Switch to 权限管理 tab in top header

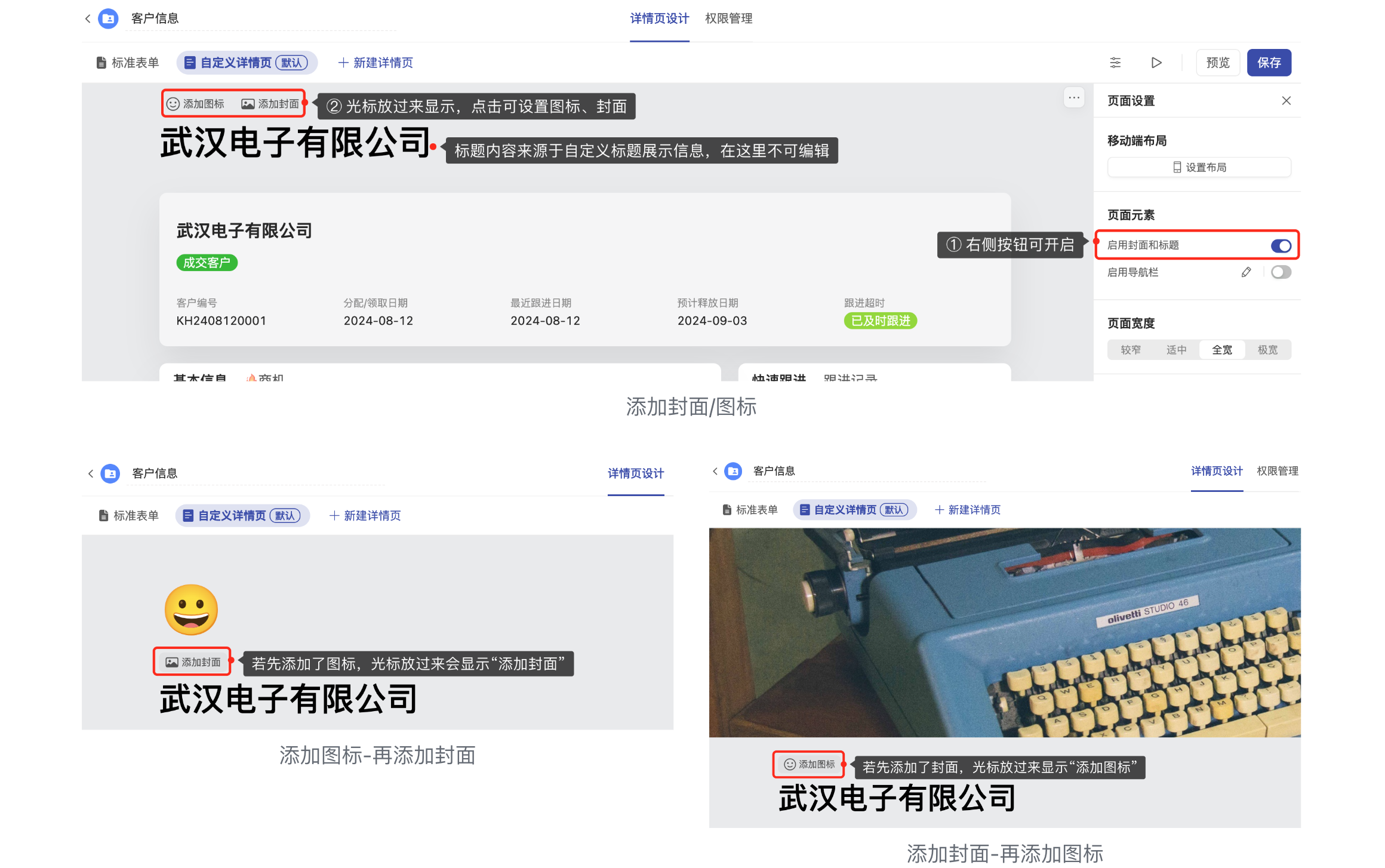[x=728, y=19]
